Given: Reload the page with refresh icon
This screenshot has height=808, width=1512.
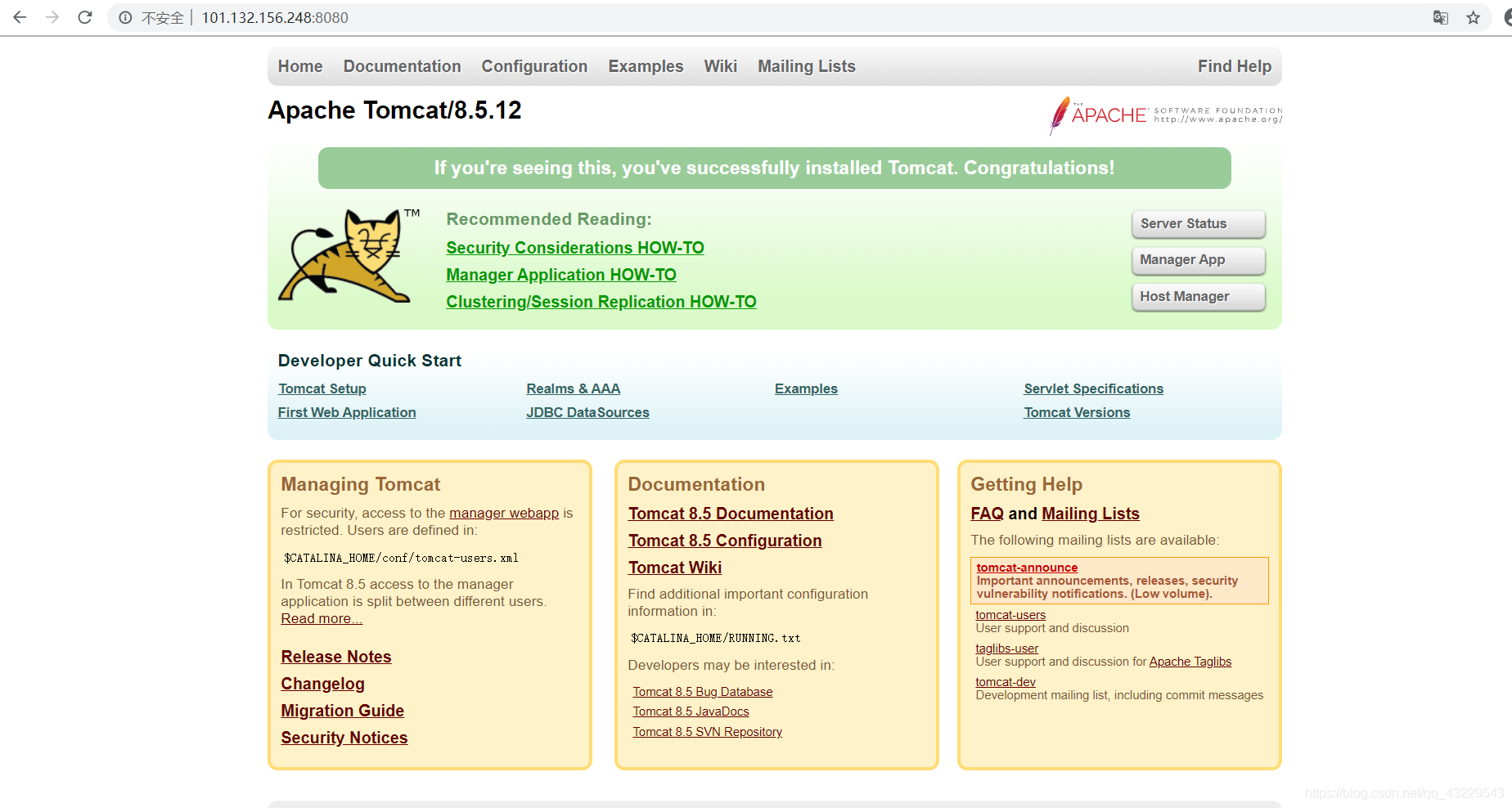Looking at the screenshot, I should coord(85,17).
